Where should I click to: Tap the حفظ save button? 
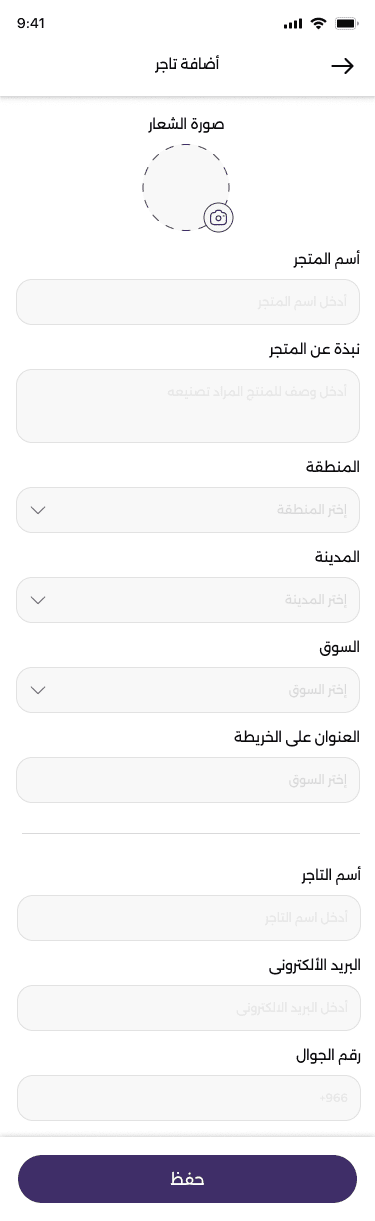(x=187, y=1179)
